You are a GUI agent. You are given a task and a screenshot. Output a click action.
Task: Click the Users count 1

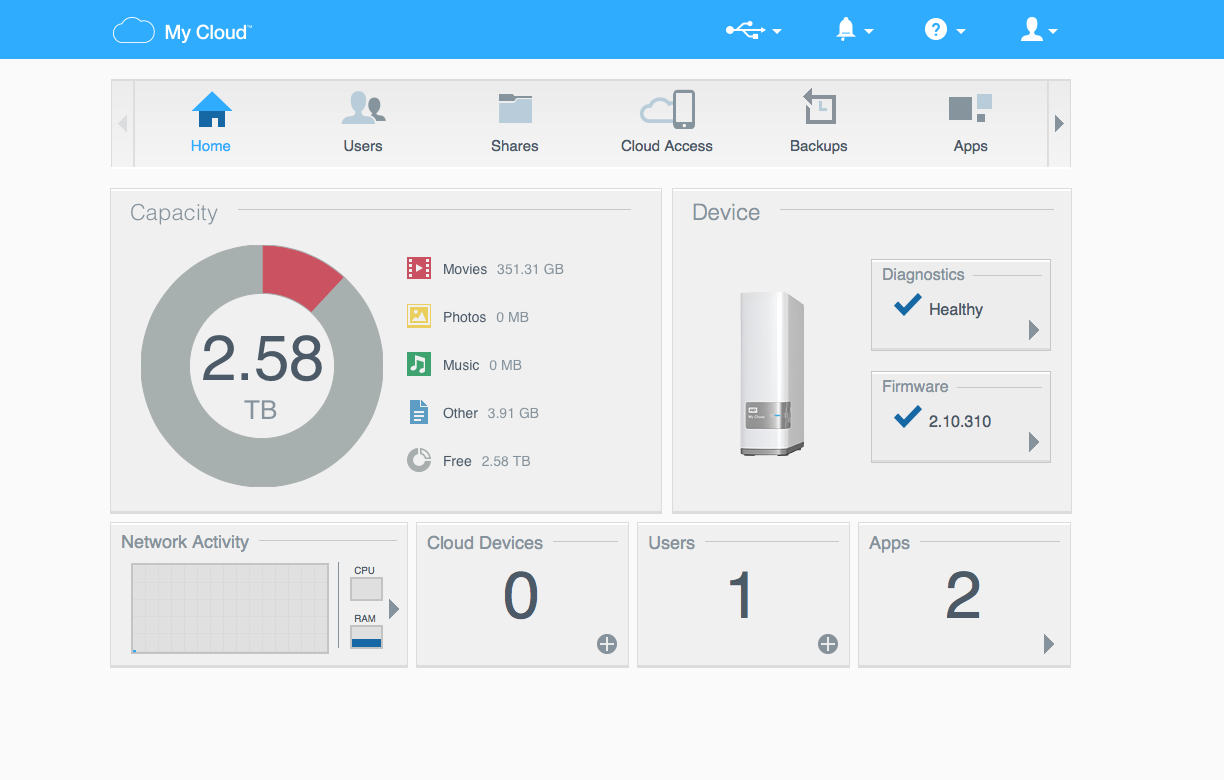(x=741, y=596)
